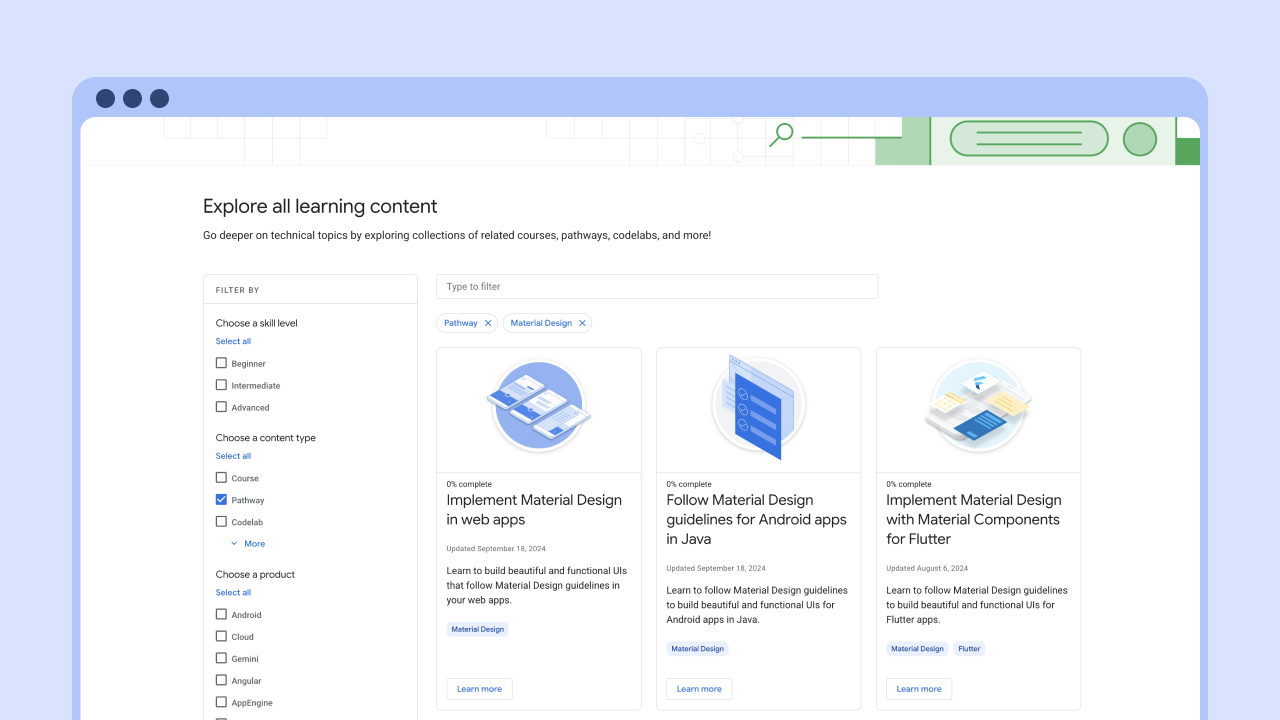Enable the Android product filter

coord(220,614)
